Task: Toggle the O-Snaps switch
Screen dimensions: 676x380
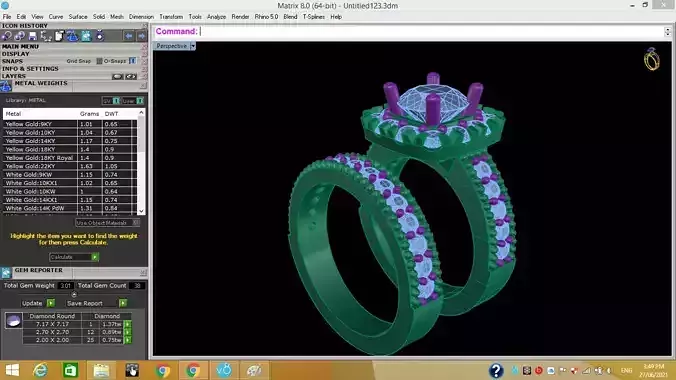Action: [x=132, y=61]
